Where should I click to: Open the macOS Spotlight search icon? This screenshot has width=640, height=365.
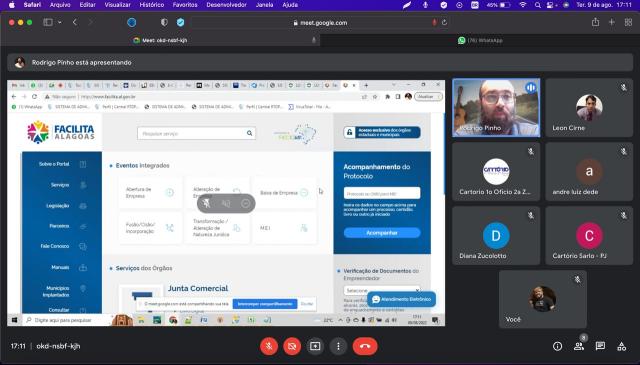point(538,5)
